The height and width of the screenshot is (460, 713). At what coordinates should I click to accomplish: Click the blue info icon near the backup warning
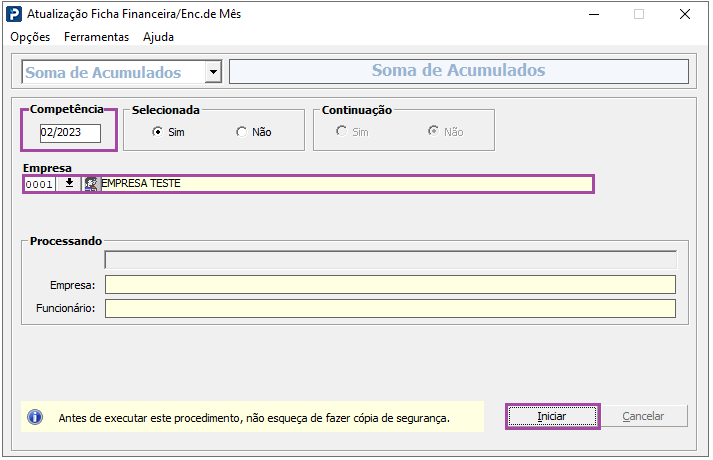pos(35,417)
